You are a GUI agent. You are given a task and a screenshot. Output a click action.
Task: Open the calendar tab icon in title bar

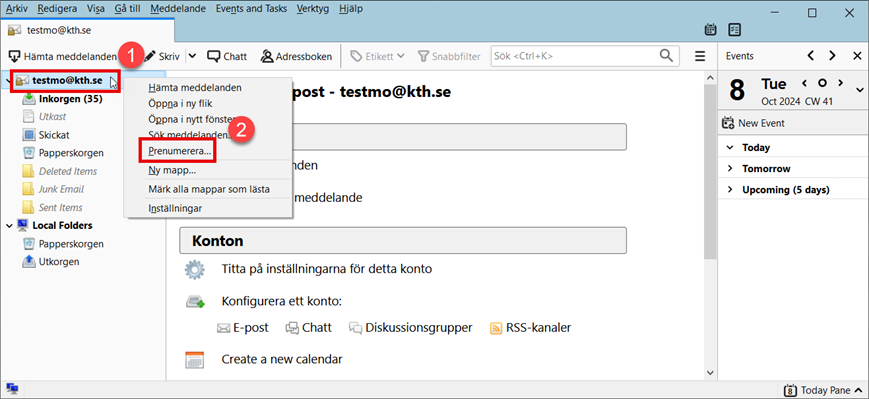710,29
